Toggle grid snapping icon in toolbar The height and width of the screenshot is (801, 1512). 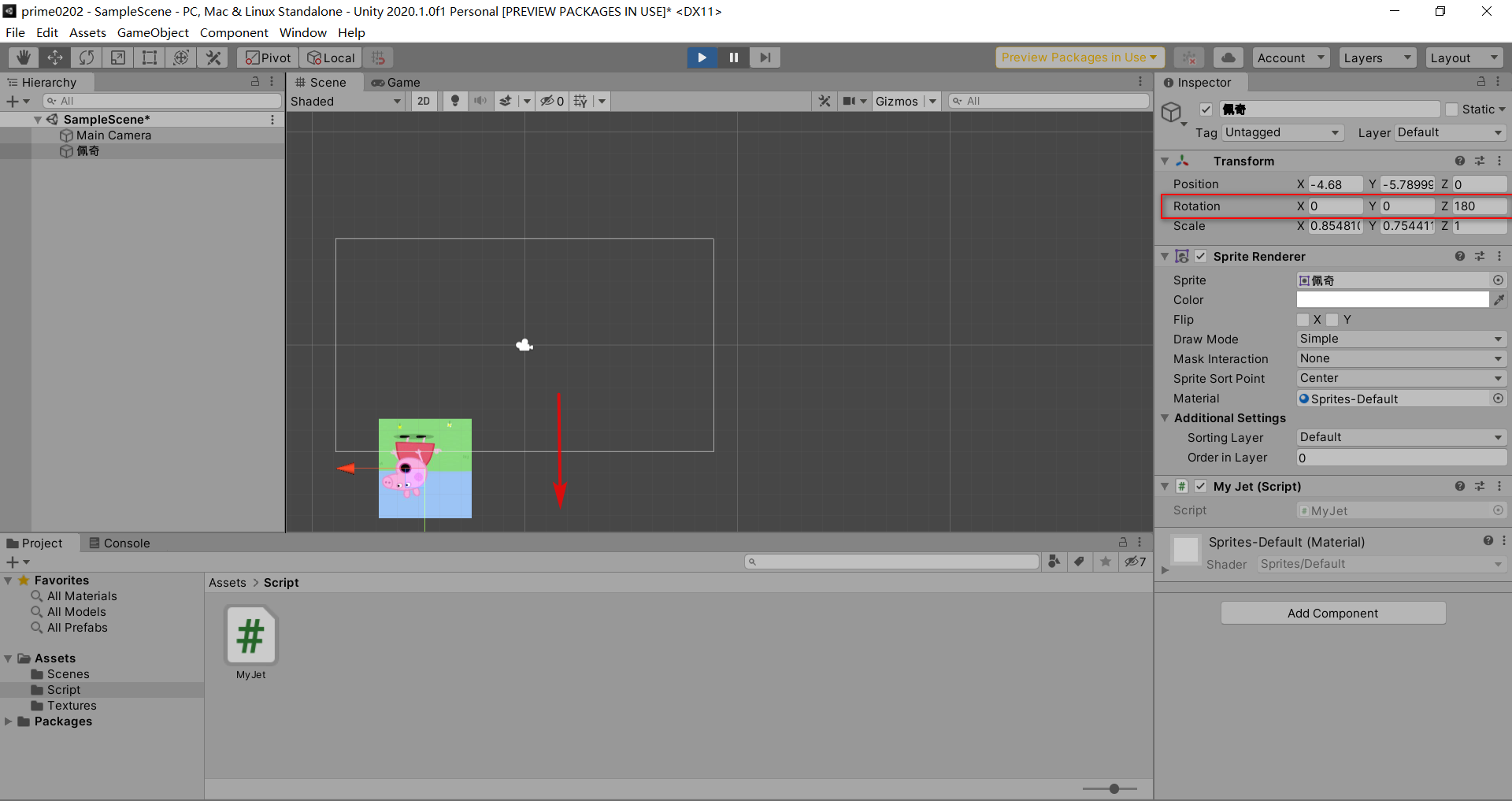[x=378, y=57]
